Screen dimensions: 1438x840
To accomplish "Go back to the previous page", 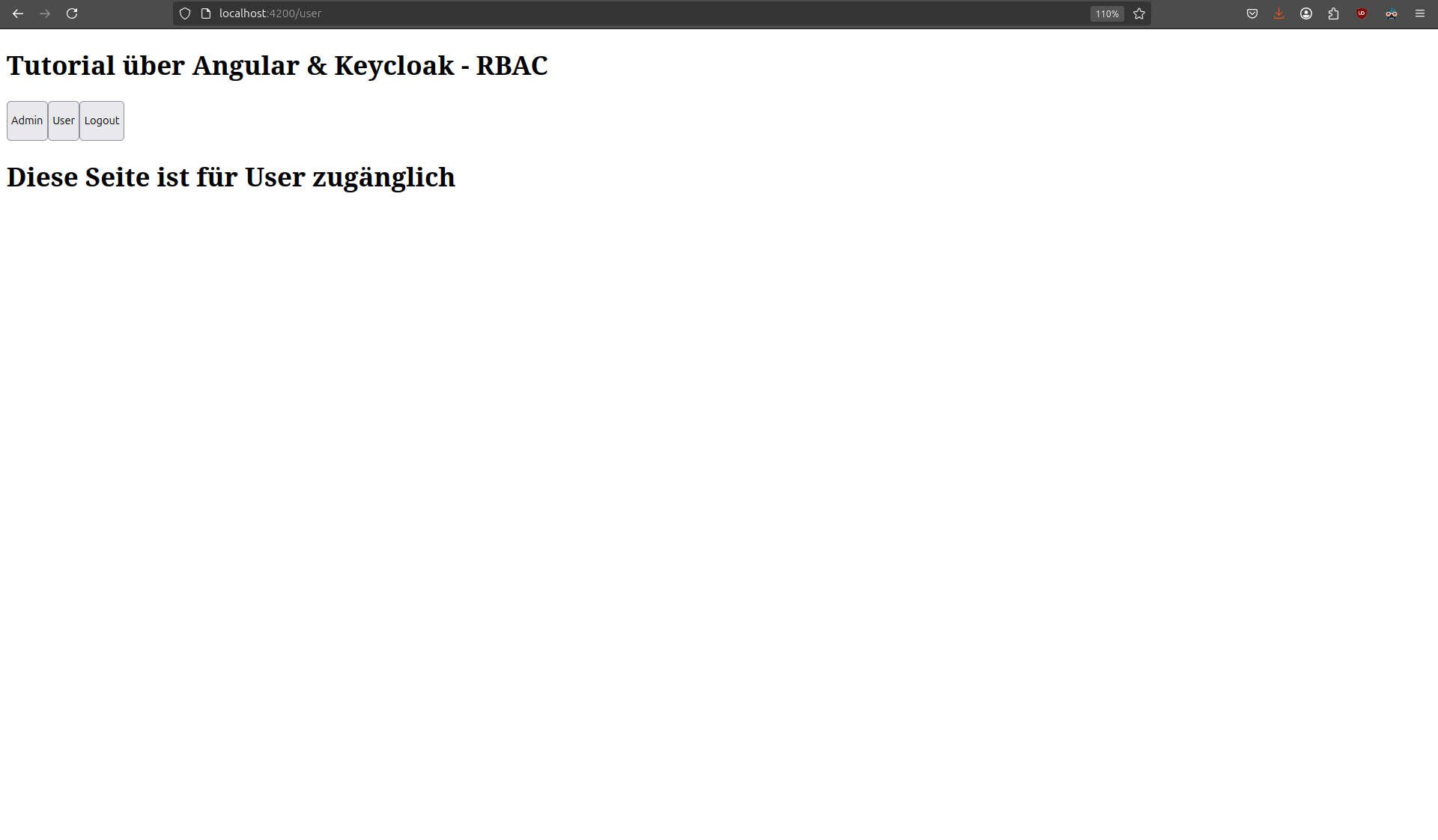I will (x=18, y=13).
